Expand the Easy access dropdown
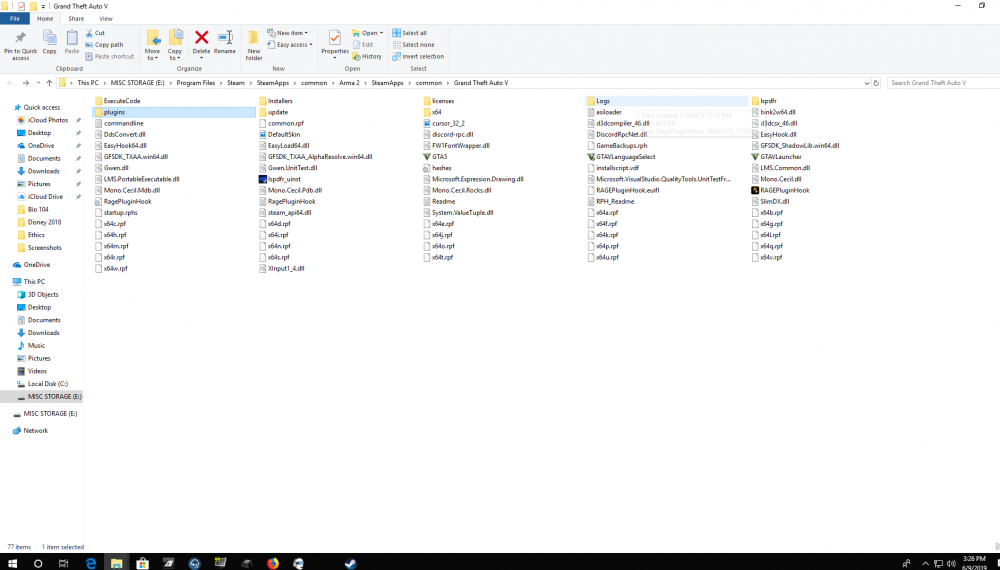Screen dimensions: 1000x570 294,45
